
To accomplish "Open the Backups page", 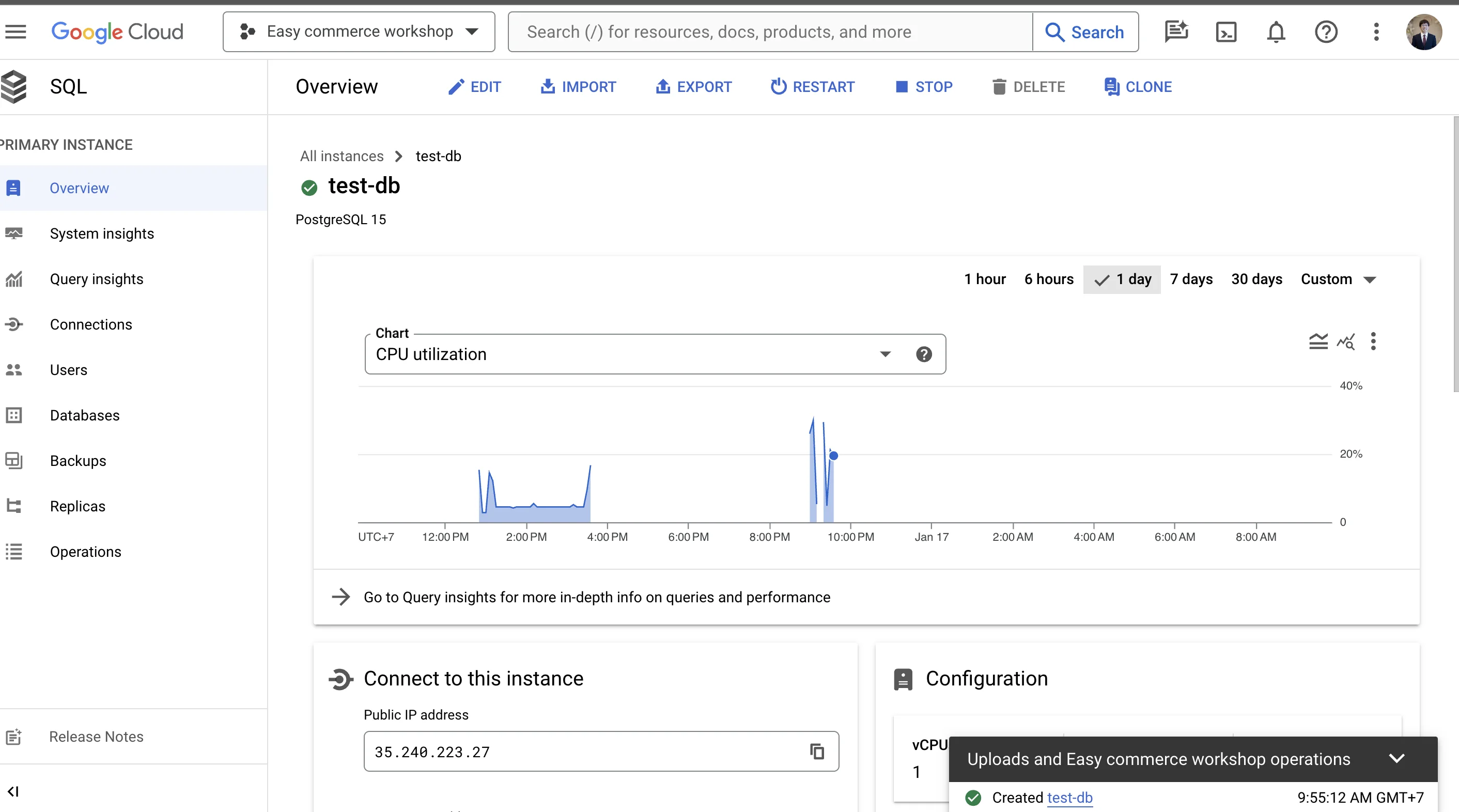I will tap(134, 460).
